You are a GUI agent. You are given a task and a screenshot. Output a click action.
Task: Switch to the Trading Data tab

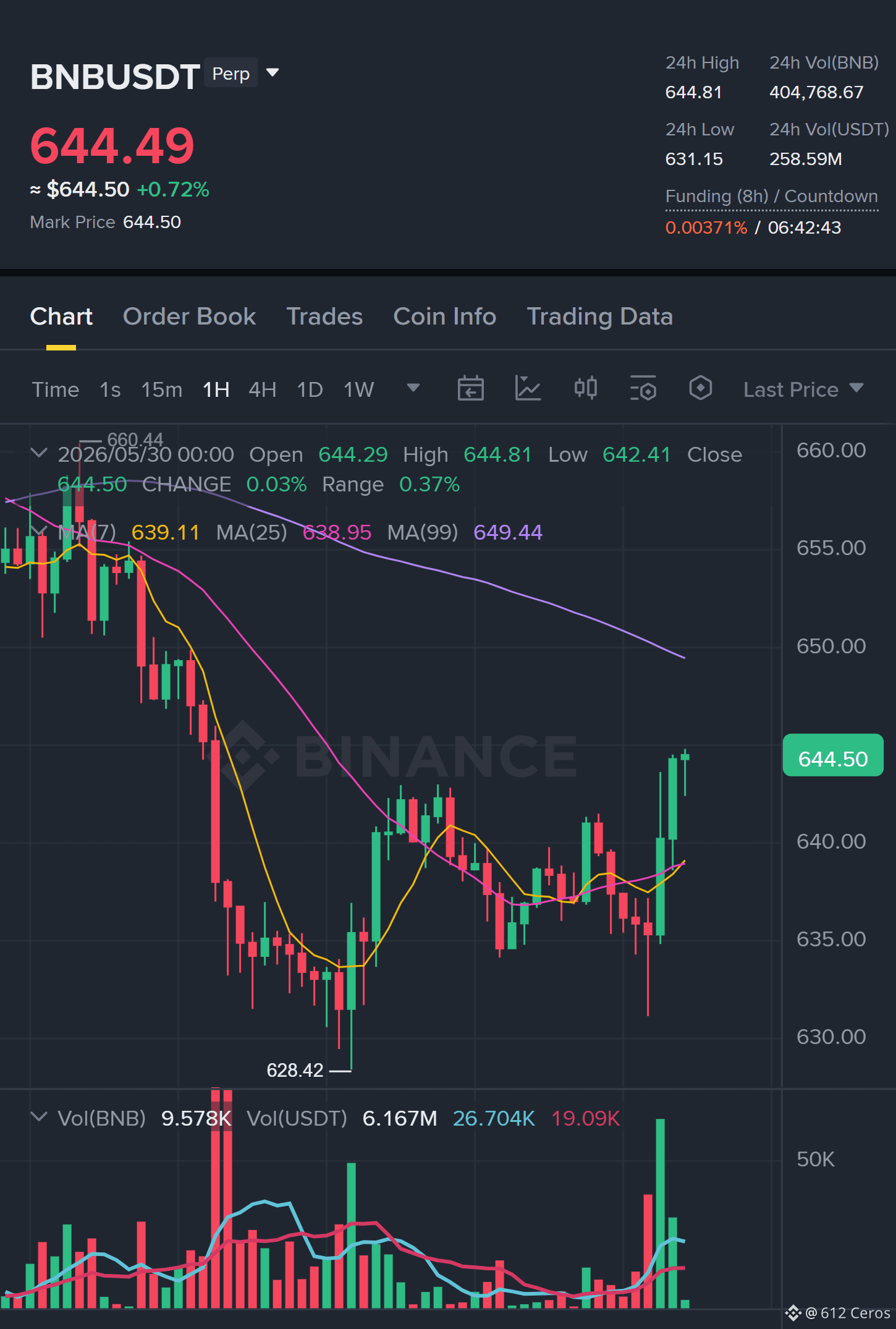[599, 316]
